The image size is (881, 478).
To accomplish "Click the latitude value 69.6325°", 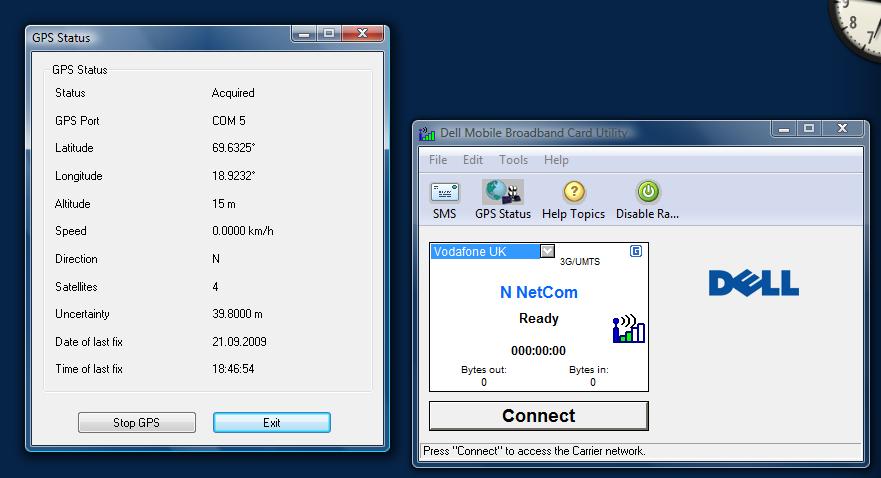I will click(x=234, y=148).
